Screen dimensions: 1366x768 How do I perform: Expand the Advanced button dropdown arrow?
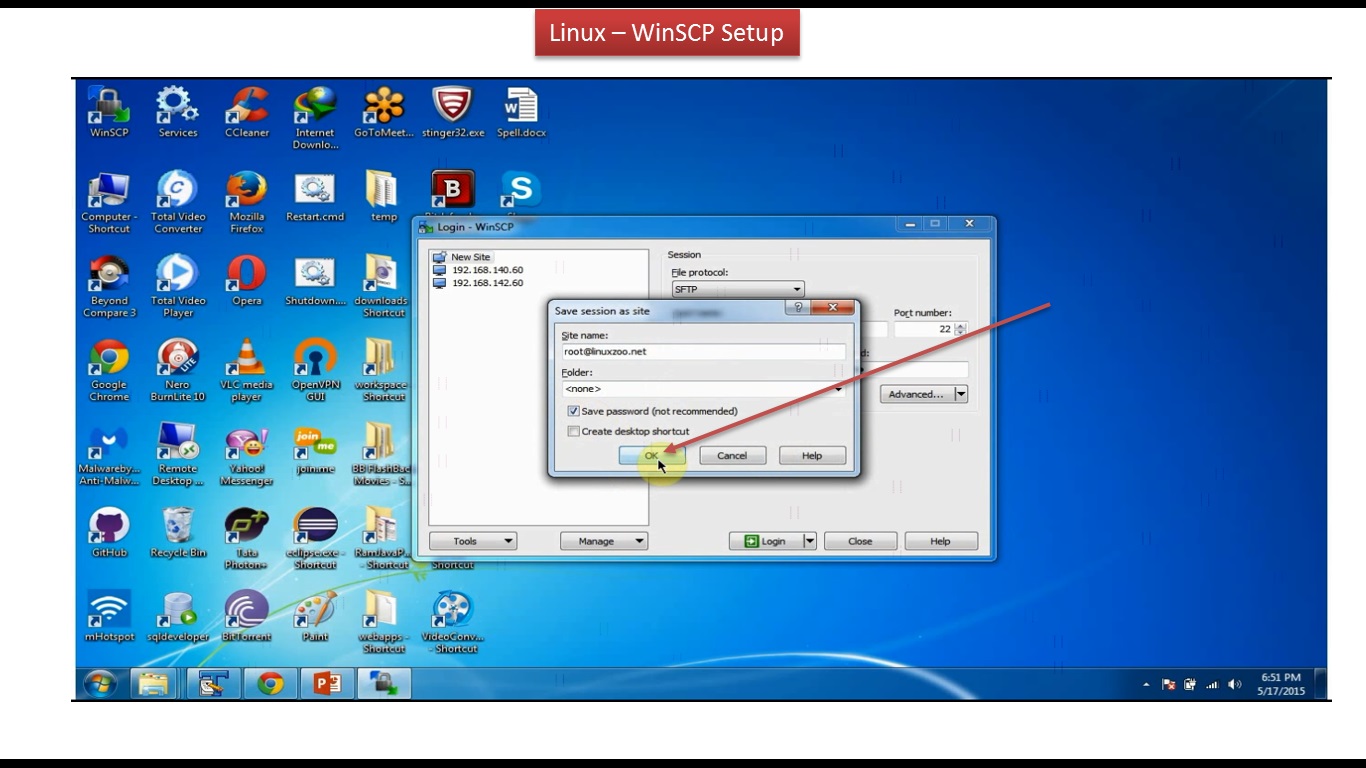tap(961, 394)
